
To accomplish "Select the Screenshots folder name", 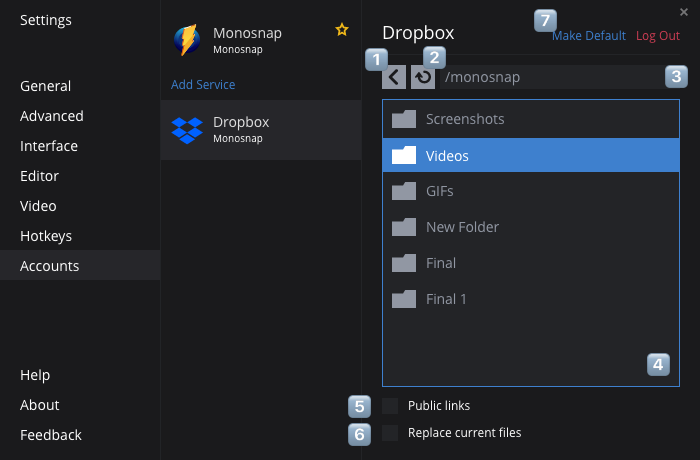I will click(x=465, y=119).
